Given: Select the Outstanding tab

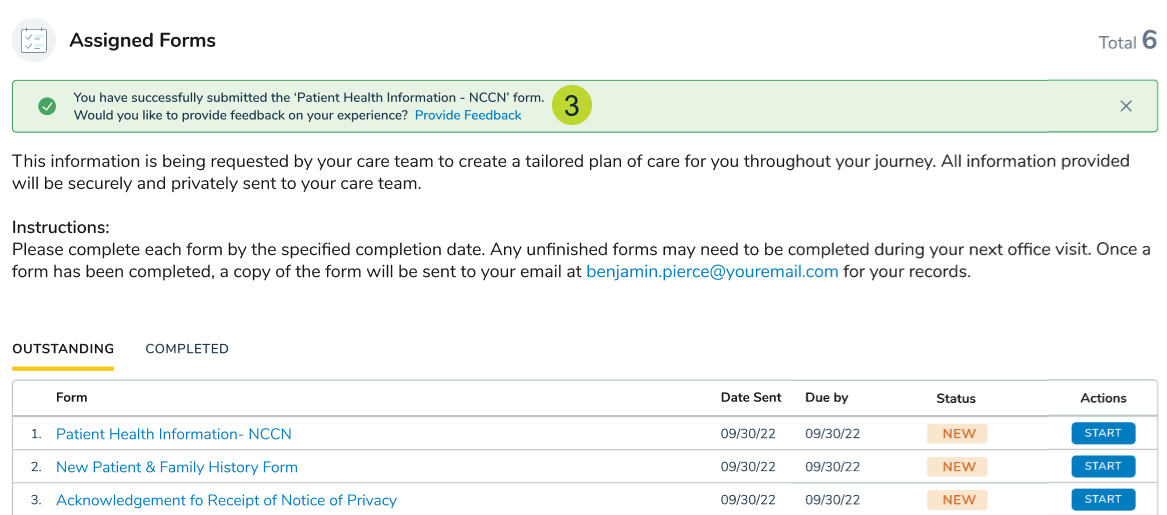Looking at the screenshot, I should click(x=63, y=349).
